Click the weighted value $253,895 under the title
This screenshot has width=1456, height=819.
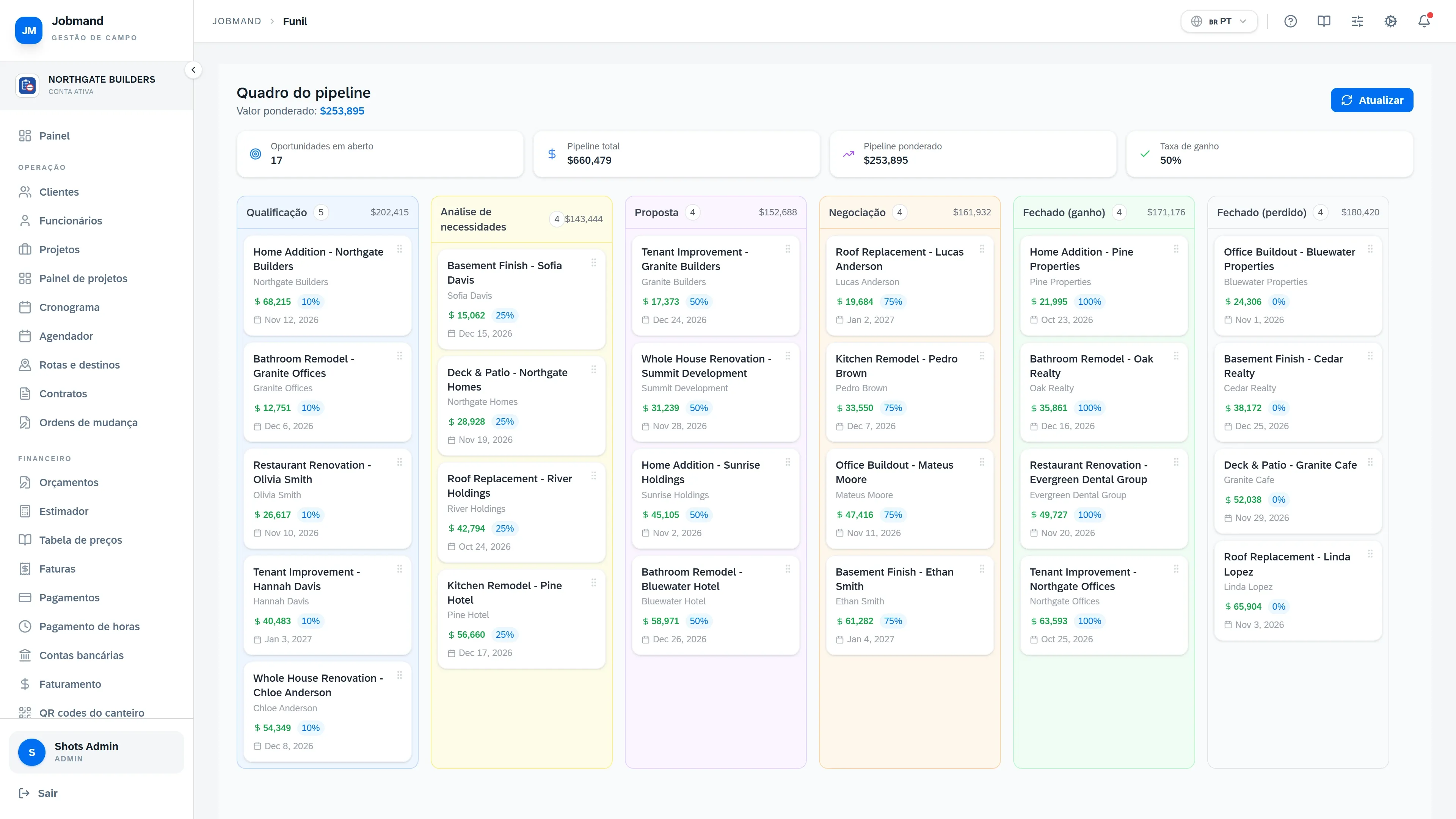click(x=342, y=111)
